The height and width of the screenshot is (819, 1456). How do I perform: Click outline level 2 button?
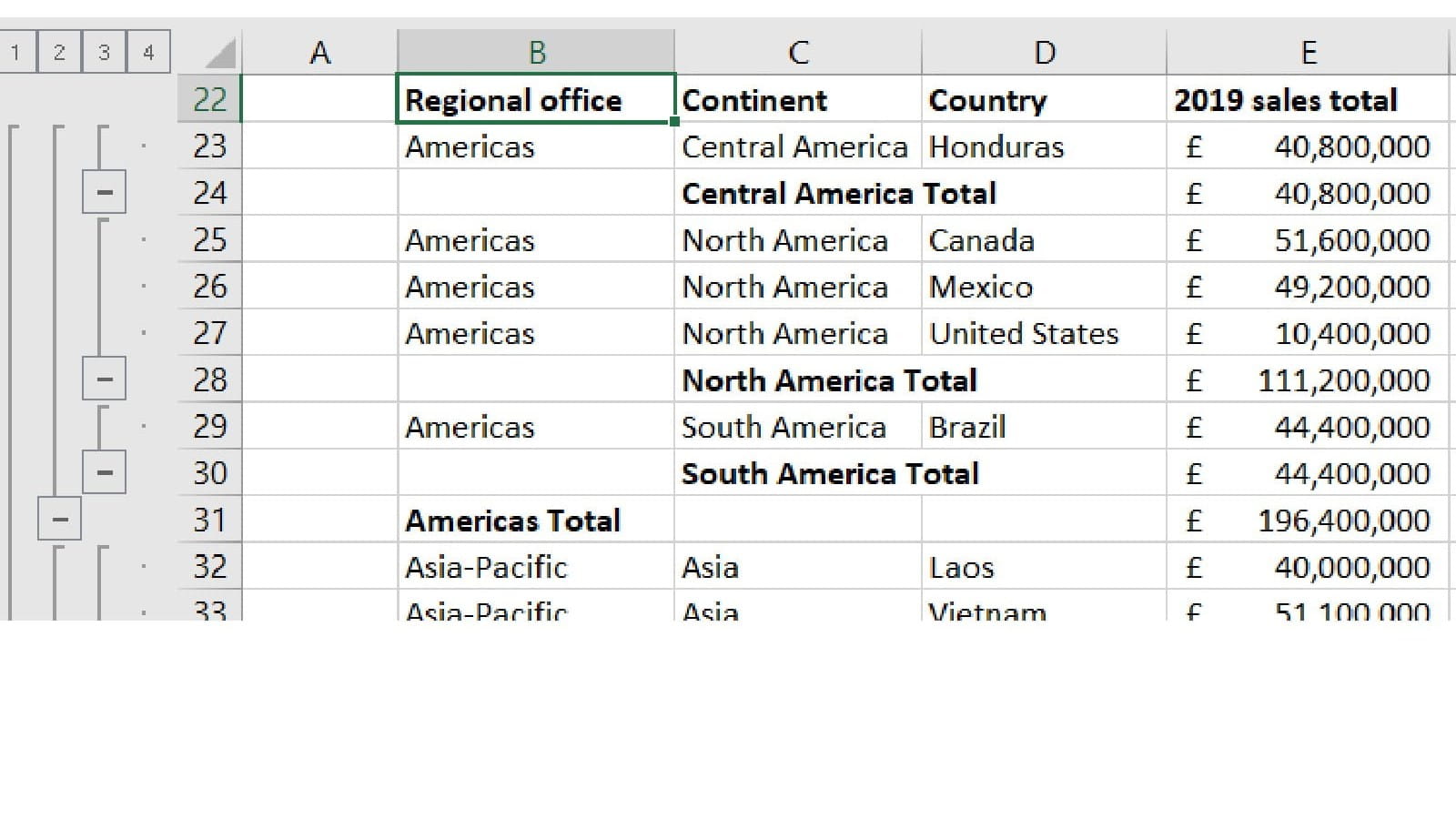[x=59, y=52]
